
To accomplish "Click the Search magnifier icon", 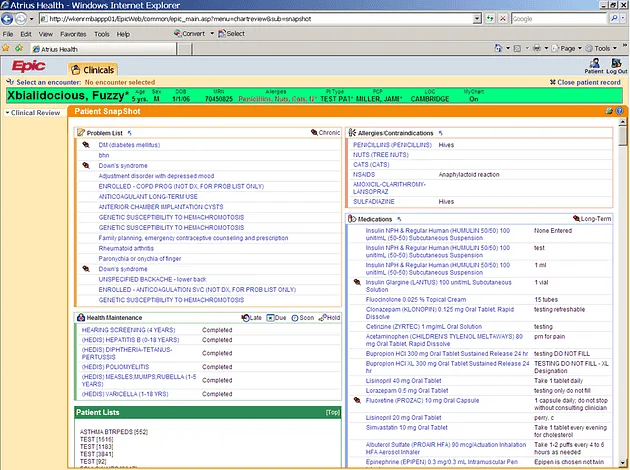I will 614,18.
